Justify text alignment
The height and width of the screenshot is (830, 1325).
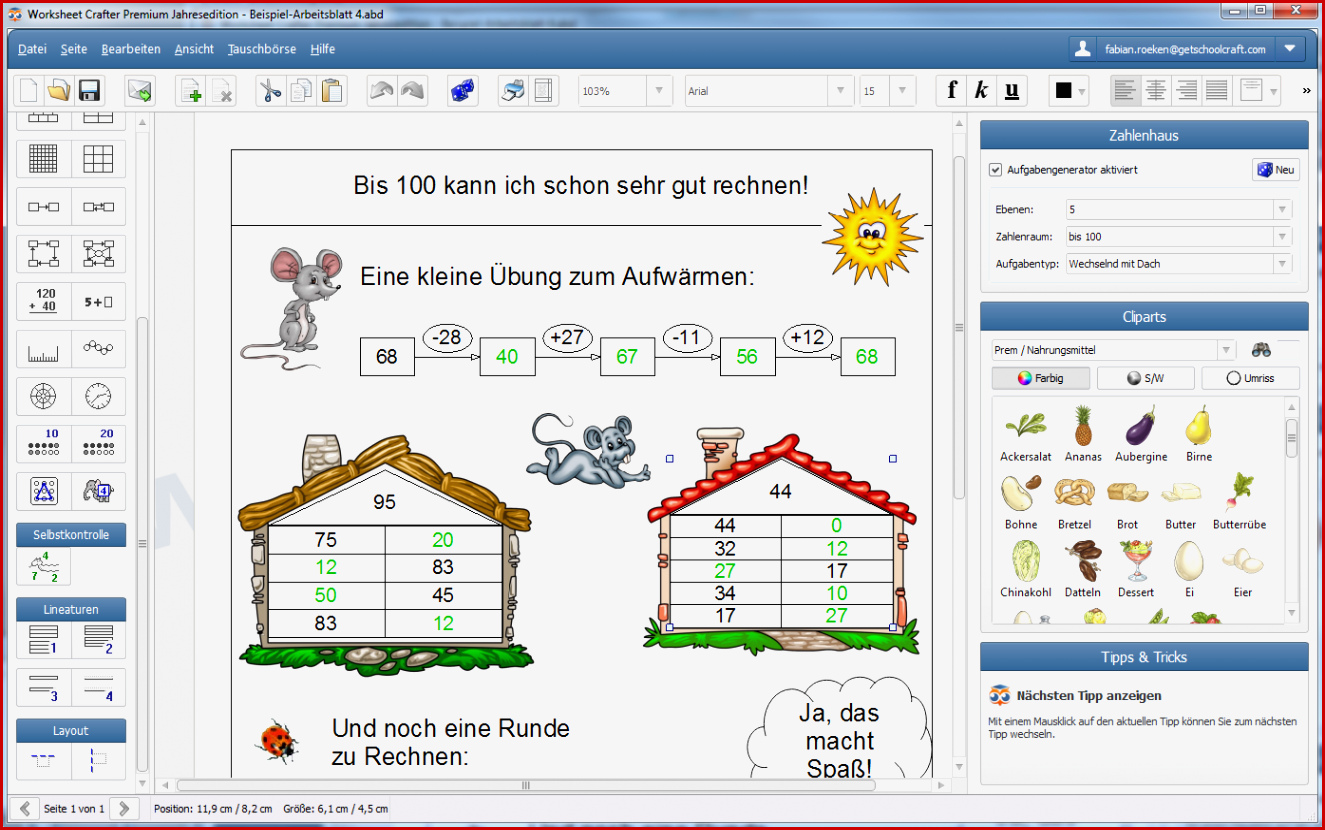pos(1217,91)
